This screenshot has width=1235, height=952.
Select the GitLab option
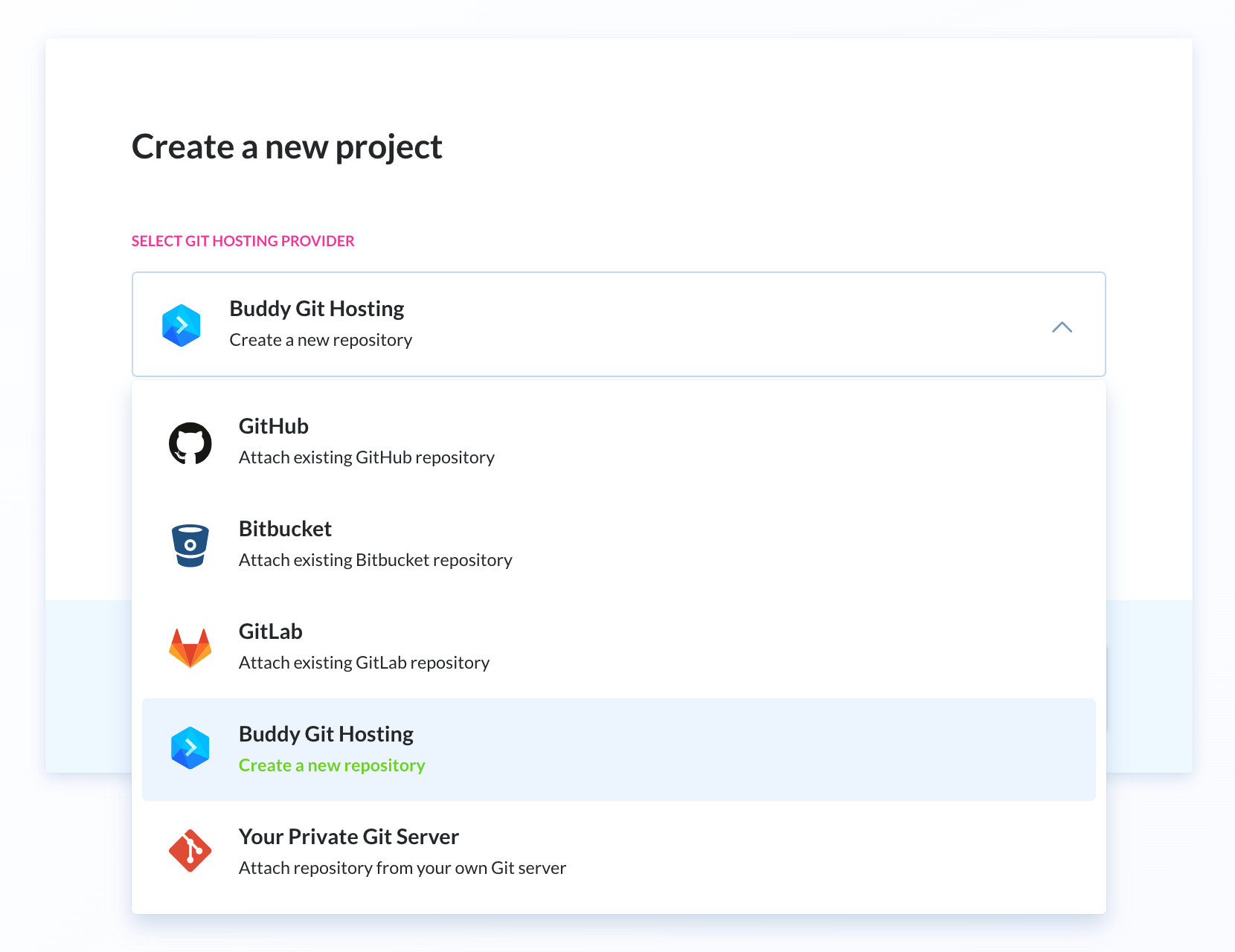pyautogui.click(x=619, y=647)
